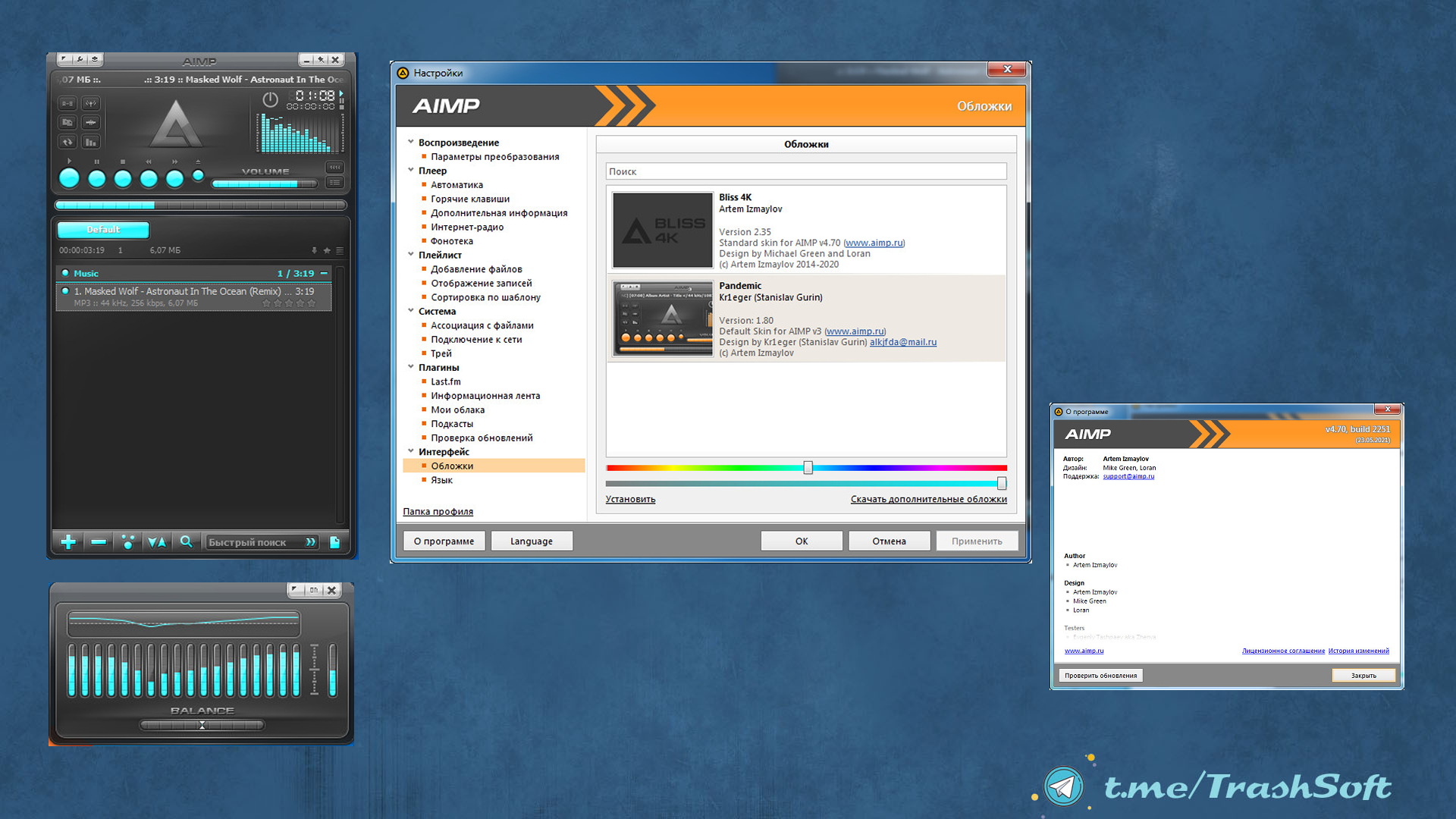Click the A-B repeat button in the player
Viewport: 1456px width, 819px height.
coord(67,103)
